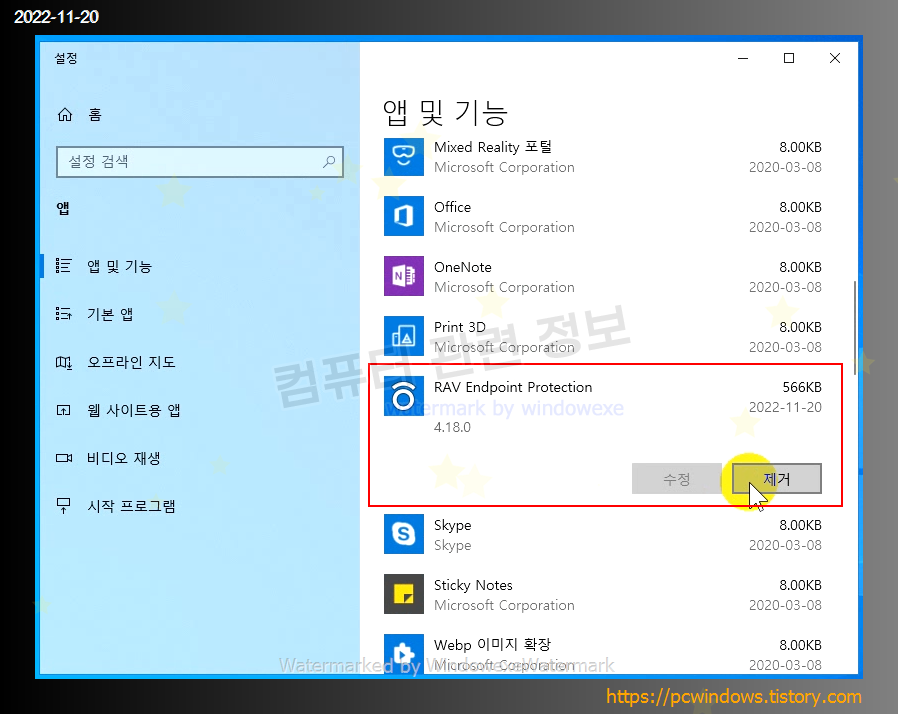Click the Print 3D app icon

click(404, 336)
